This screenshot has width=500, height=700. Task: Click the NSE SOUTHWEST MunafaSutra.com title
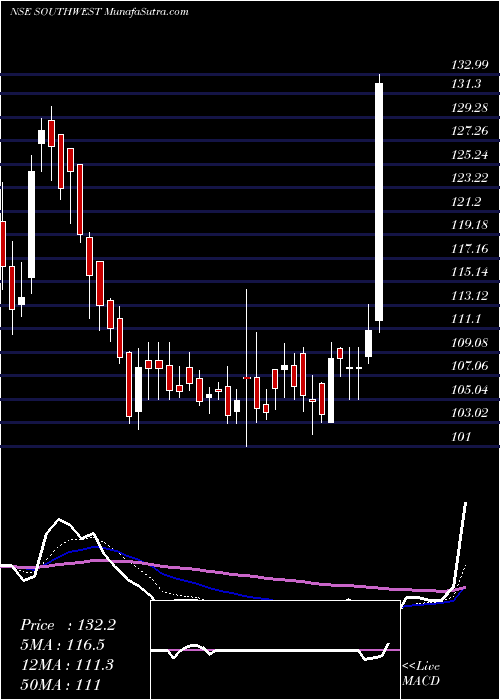click(x=99, y=12)
